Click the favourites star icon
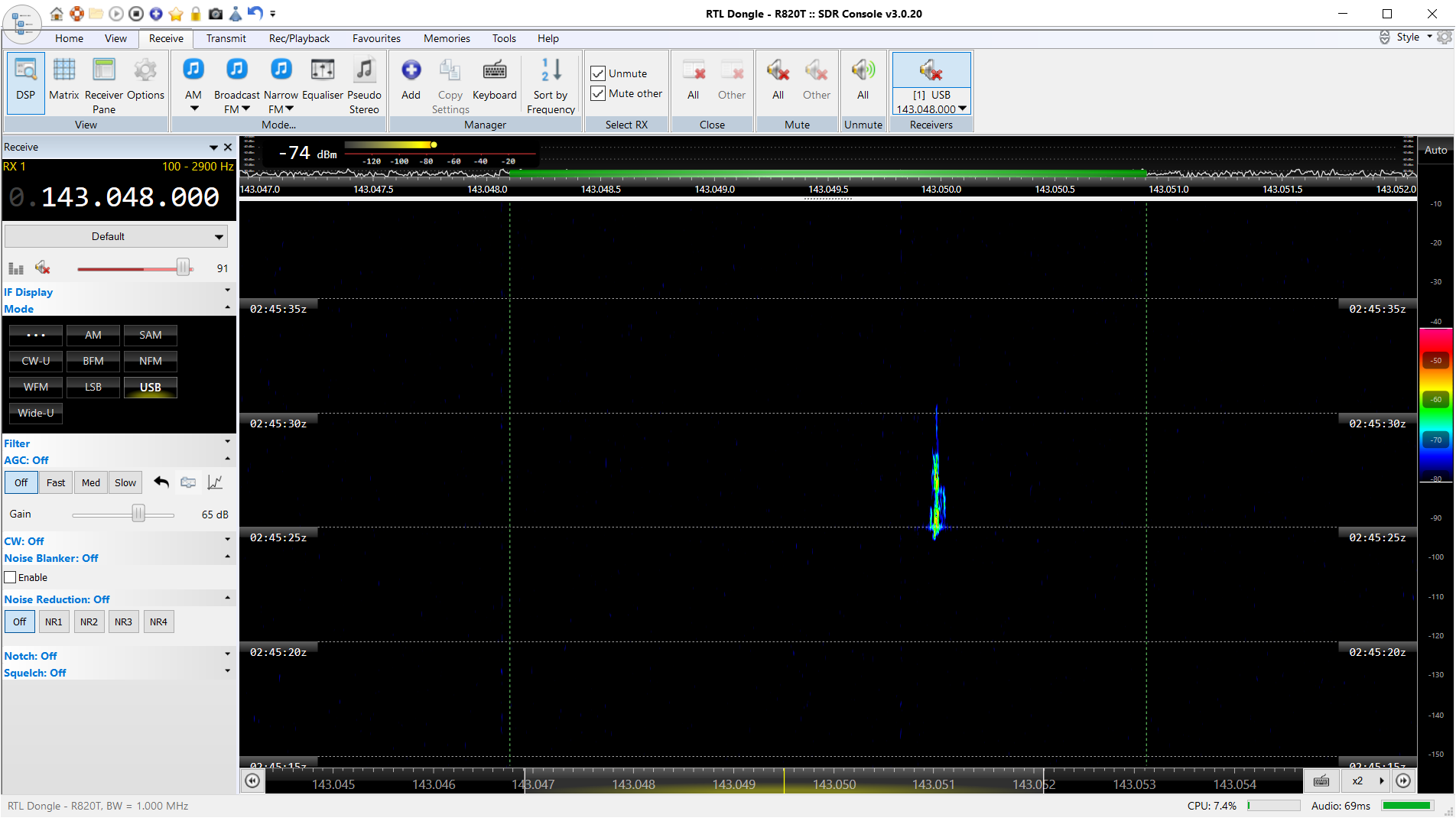1456x818 pixels. pos(176,14)
